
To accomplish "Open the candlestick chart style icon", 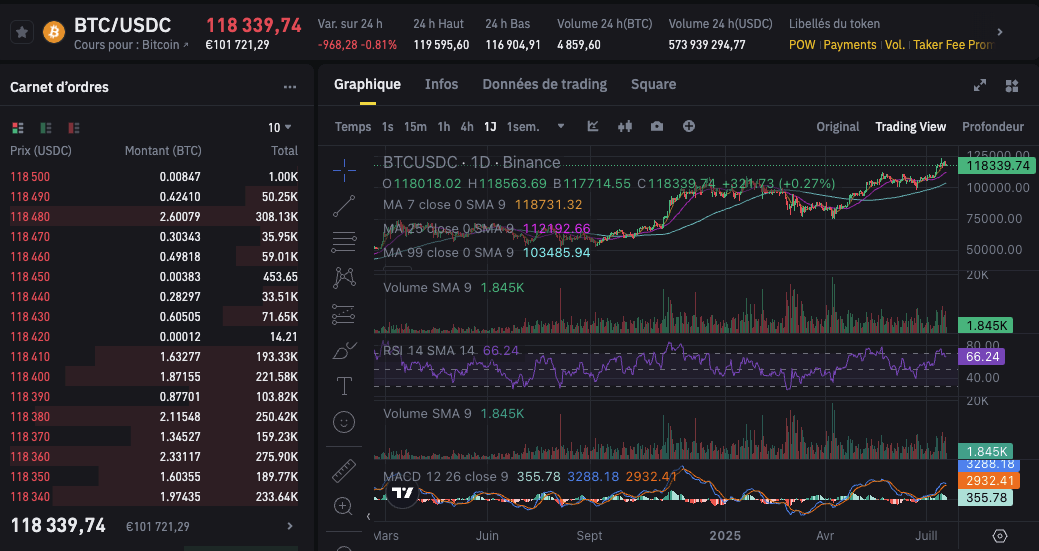I will tap(625, 126).
